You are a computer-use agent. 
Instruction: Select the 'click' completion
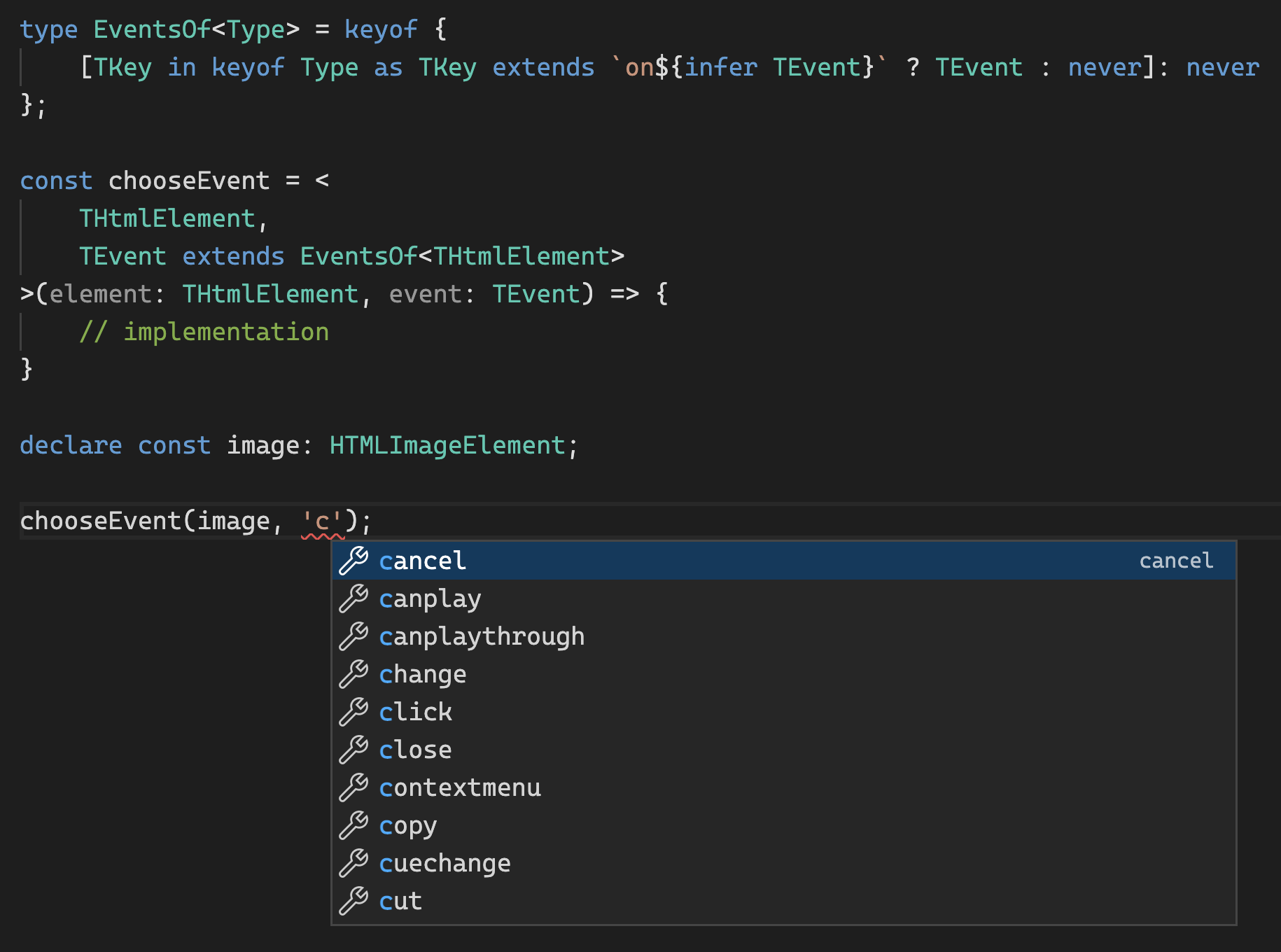pos(784,712)
